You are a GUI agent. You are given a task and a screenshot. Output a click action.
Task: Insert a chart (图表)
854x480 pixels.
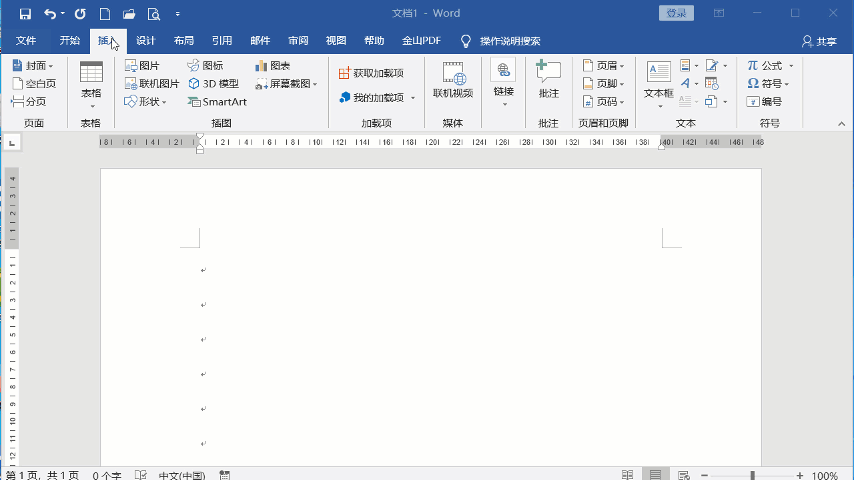pos(272,65)
